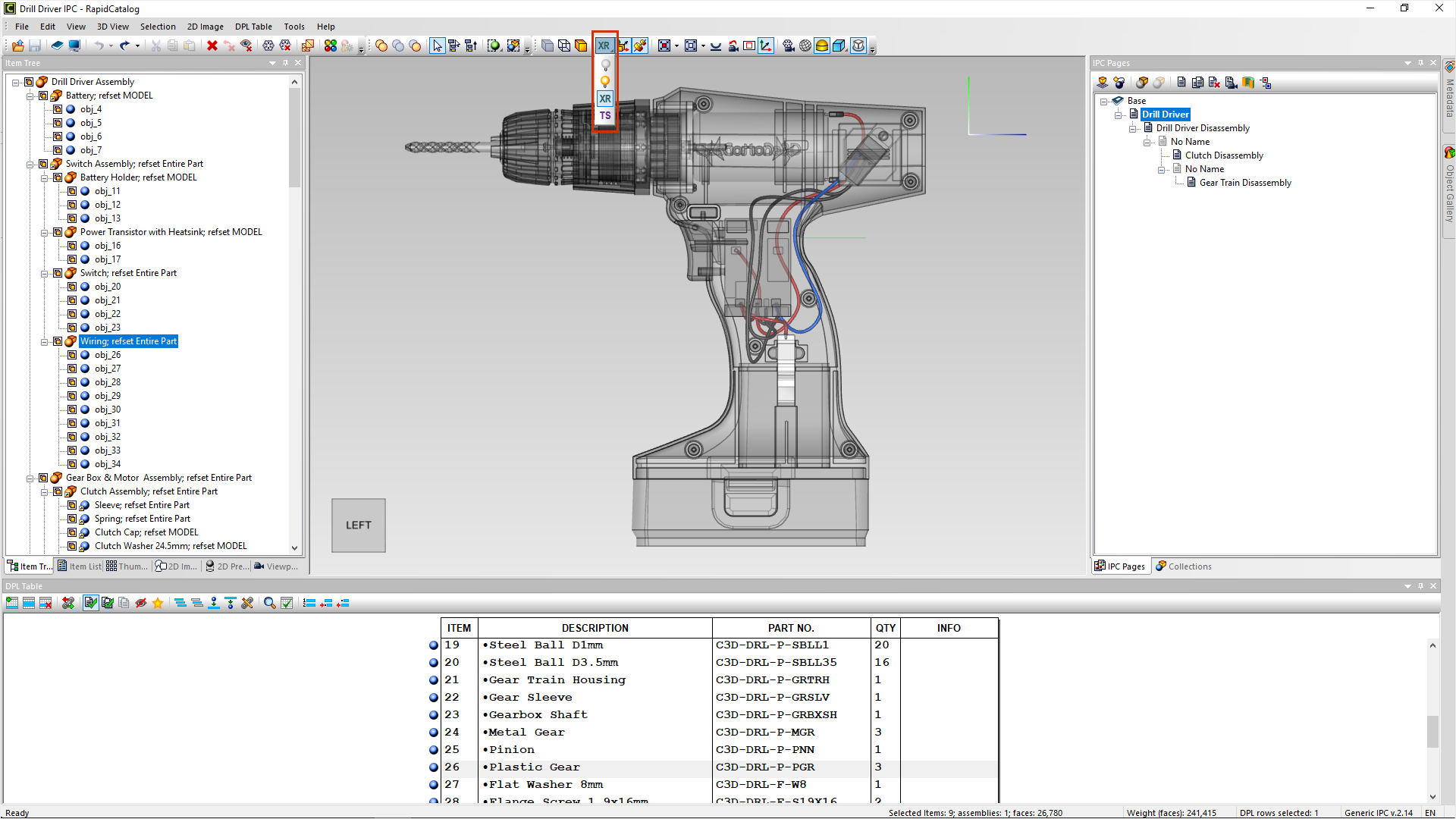The width and height of the screenshot is (1456, 819).
Task: Toggle checkbox beside Wiring; refset Entire Part
Action: (x=58, y=342)
